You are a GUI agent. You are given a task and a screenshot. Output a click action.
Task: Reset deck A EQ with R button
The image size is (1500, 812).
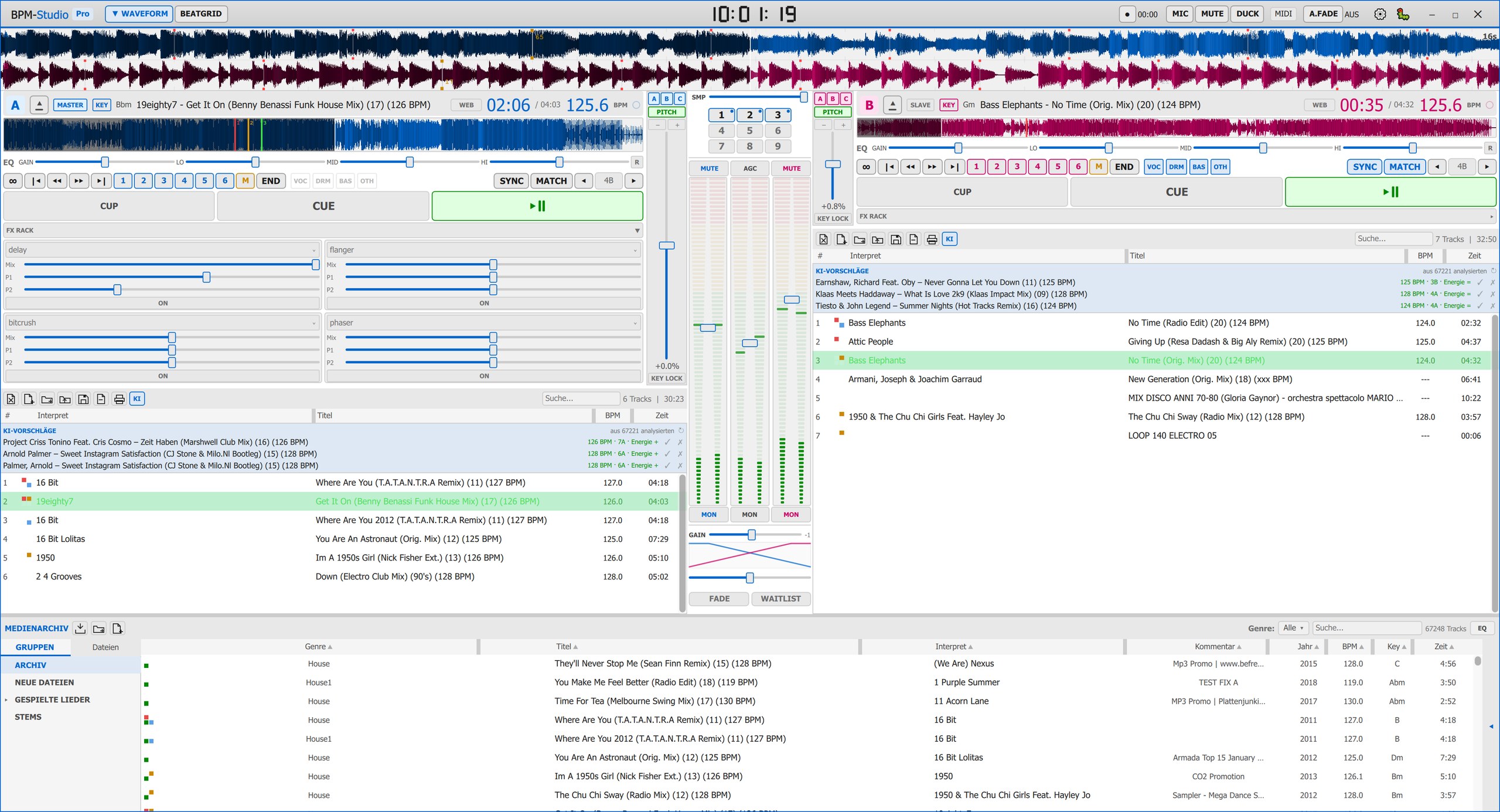(636, 162)
